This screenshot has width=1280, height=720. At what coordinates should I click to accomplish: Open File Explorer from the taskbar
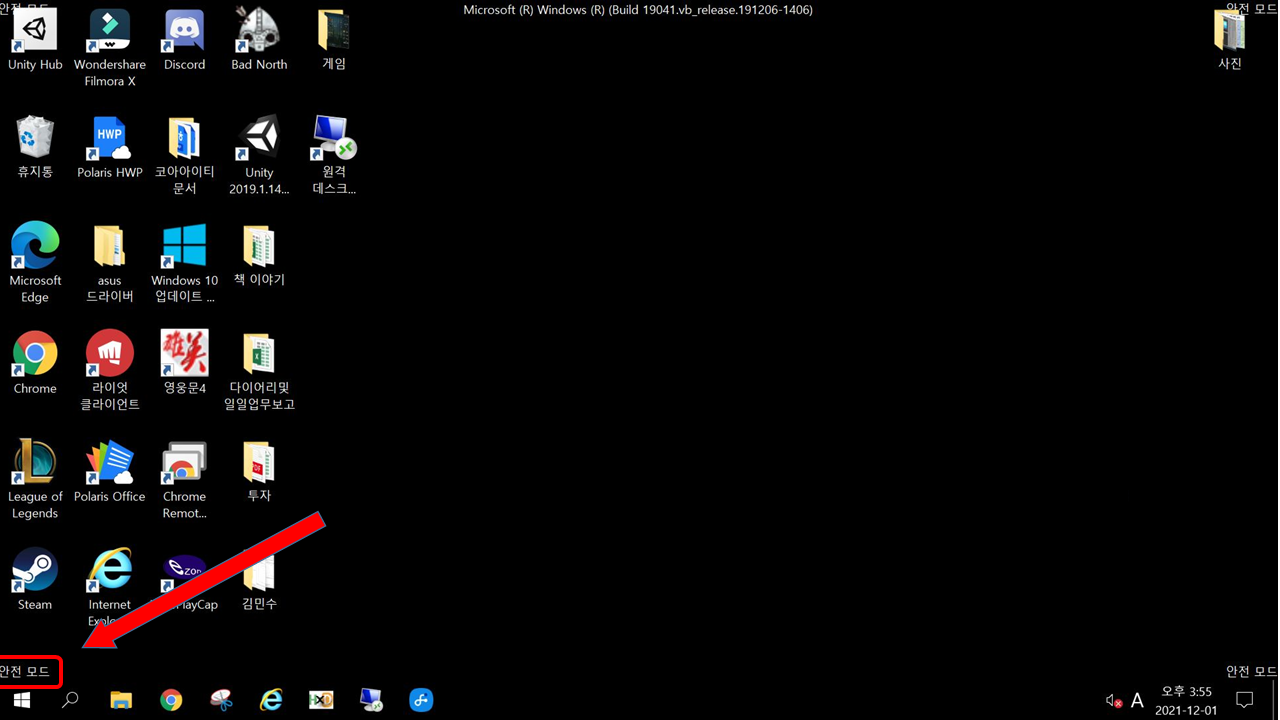click(x=121, y=700)
